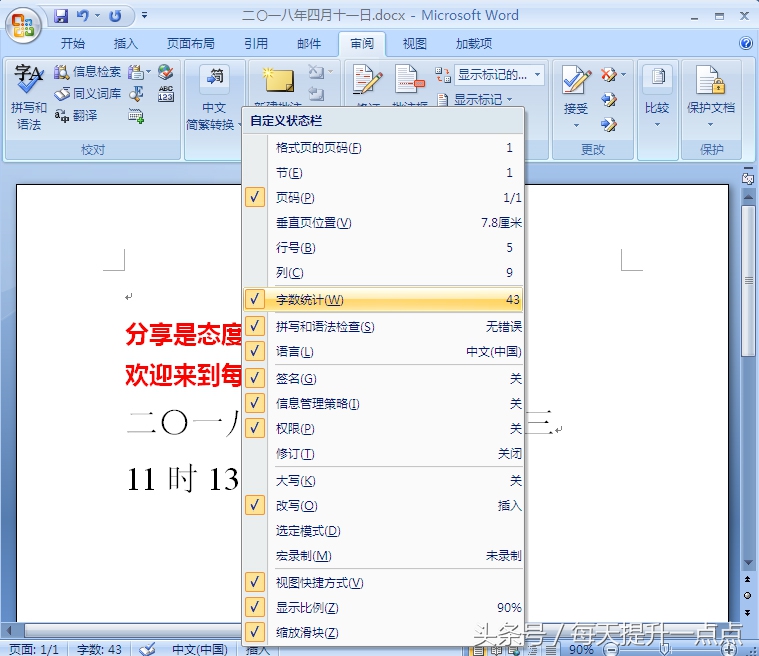Open the 页面布局 (Page Layout) tab
The height and width of the screenshot is (656, 759).
pyautogui.click(x=191, y=44)
